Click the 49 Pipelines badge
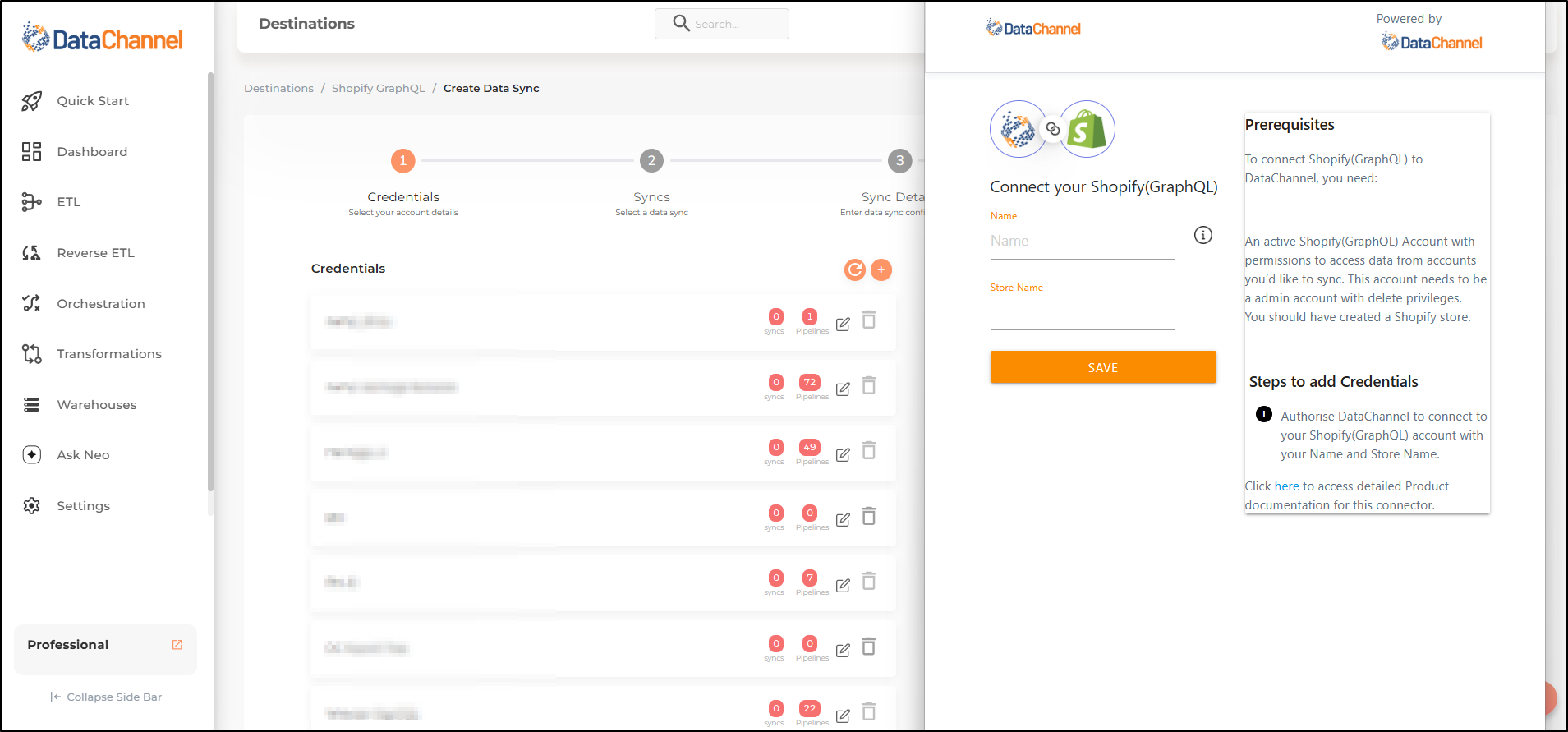Image resolution: width=1568 pixels, height=732 pixels. click(x=810, y=447)
